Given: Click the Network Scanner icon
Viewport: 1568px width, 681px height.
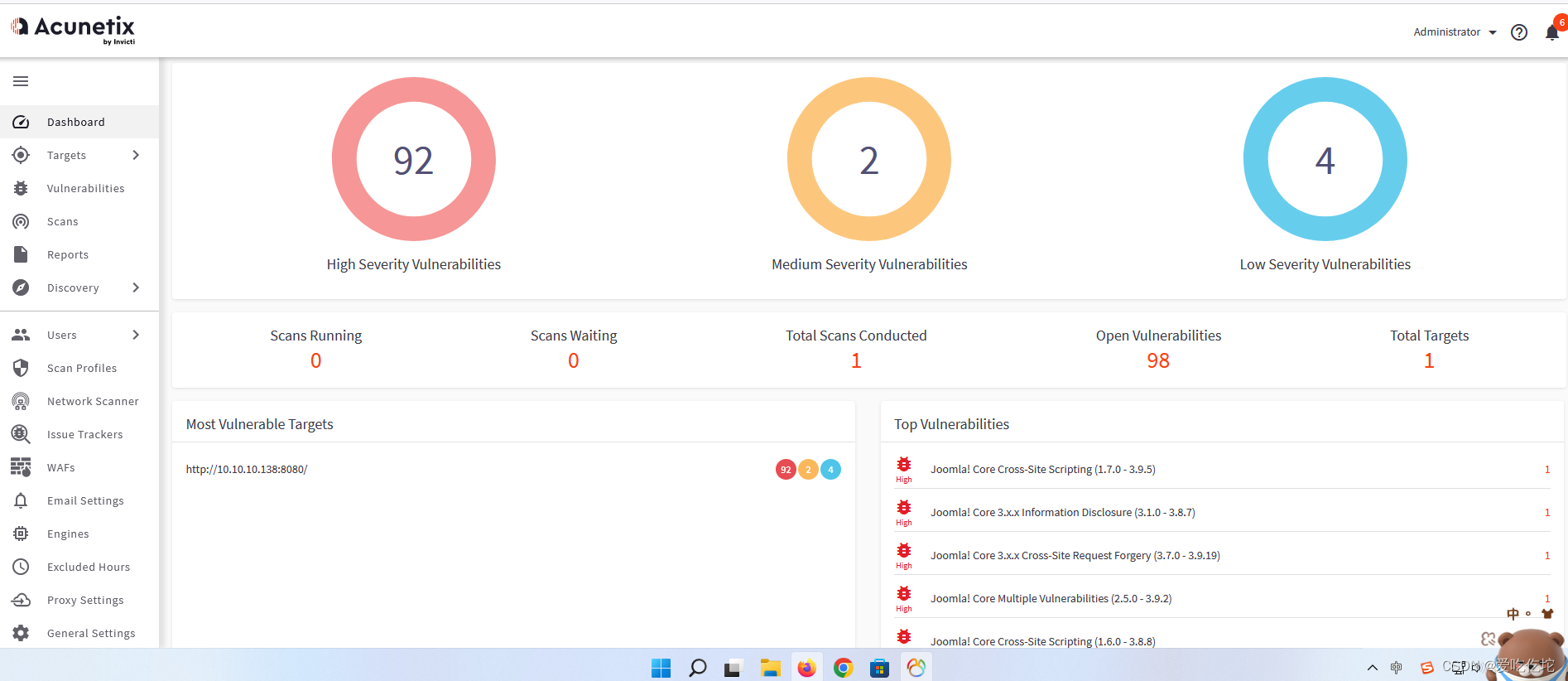Looking at the screenshot, I should coord(21,401).
